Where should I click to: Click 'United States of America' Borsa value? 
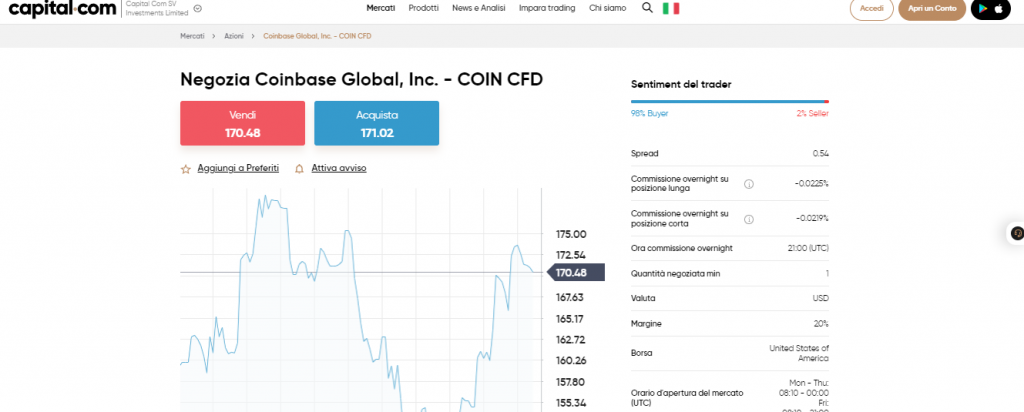point(799,353)
